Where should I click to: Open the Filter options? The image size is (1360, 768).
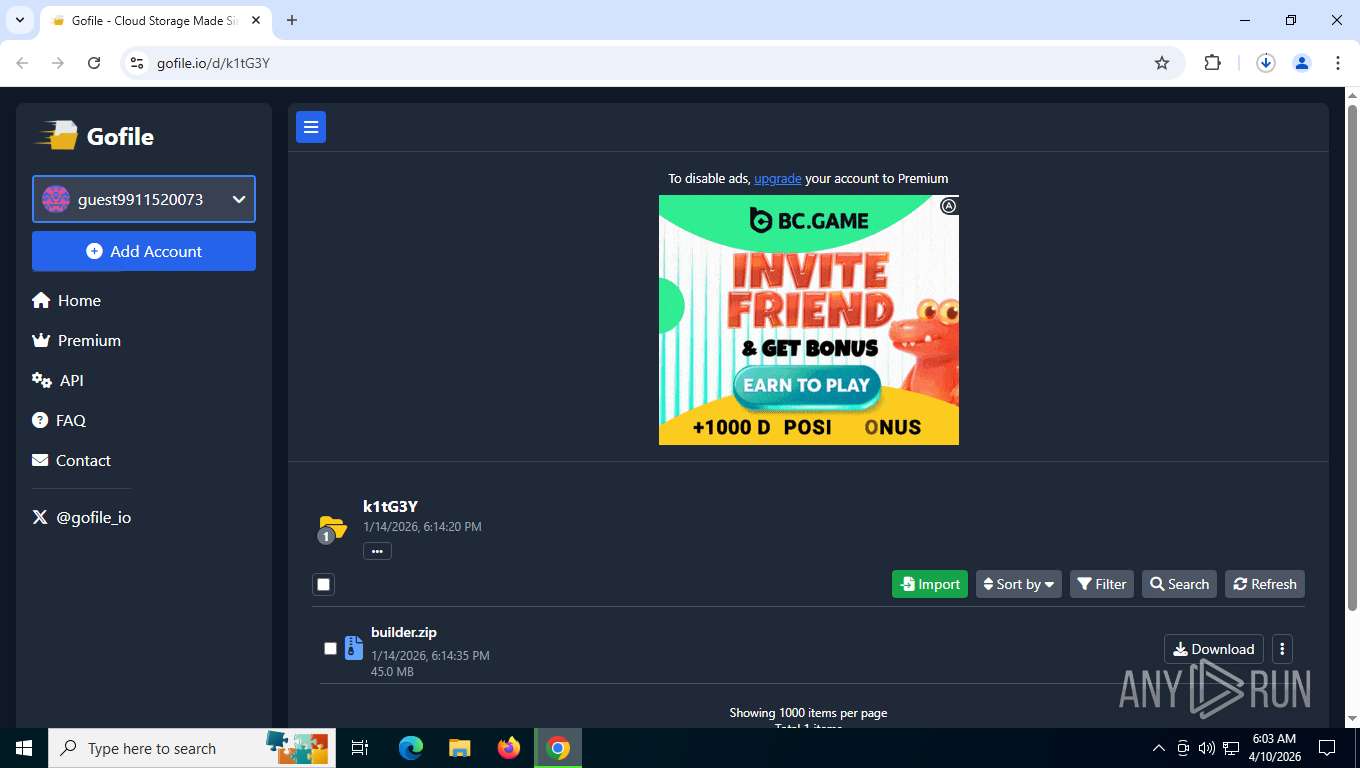pos(1102,584)
